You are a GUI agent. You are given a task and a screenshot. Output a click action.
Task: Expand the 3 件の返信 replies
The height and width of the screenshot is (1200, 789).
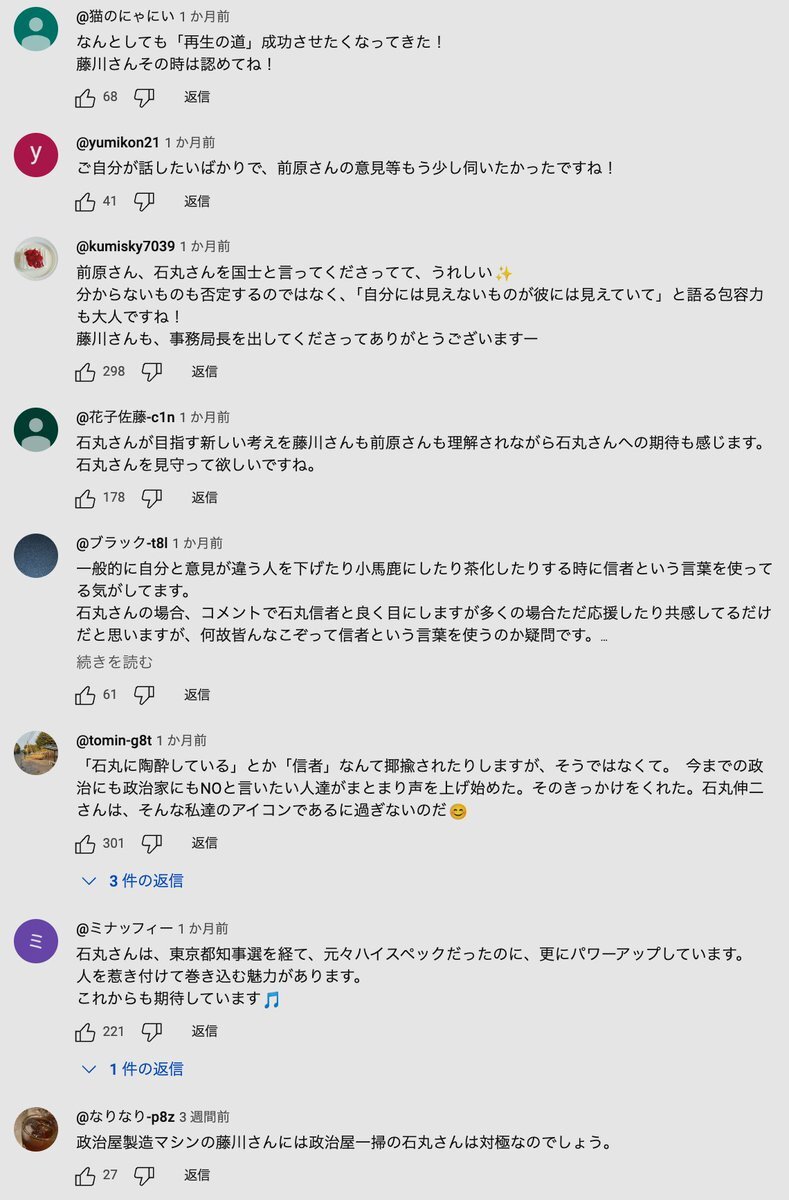[x=134, y=881]
